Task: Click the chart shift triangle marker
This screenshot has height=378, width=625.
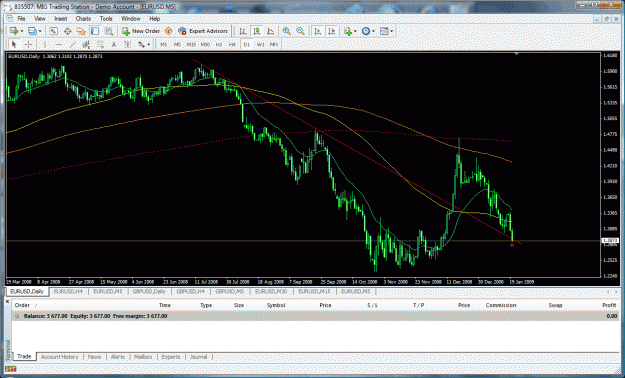Action: [x=517, y=53]
